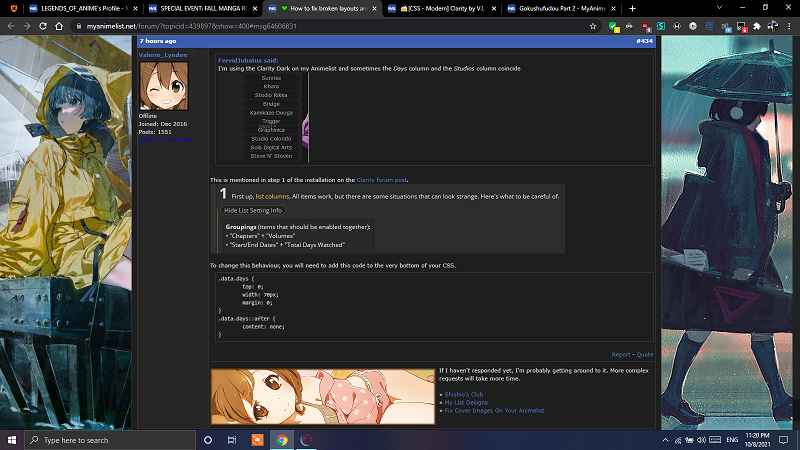Click the Quote link under the post
Viewport: 800px width, 450px height.
[x=644, y=354]
